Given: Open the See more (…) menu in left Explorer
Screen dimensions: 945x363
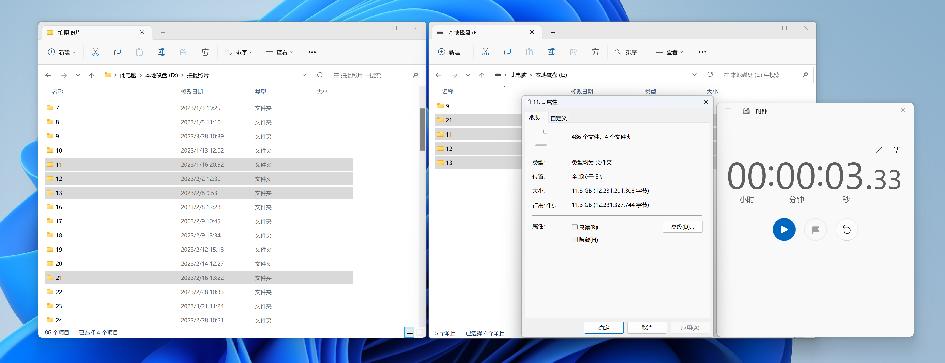Looking at the screenshot, I should point(312,52).
